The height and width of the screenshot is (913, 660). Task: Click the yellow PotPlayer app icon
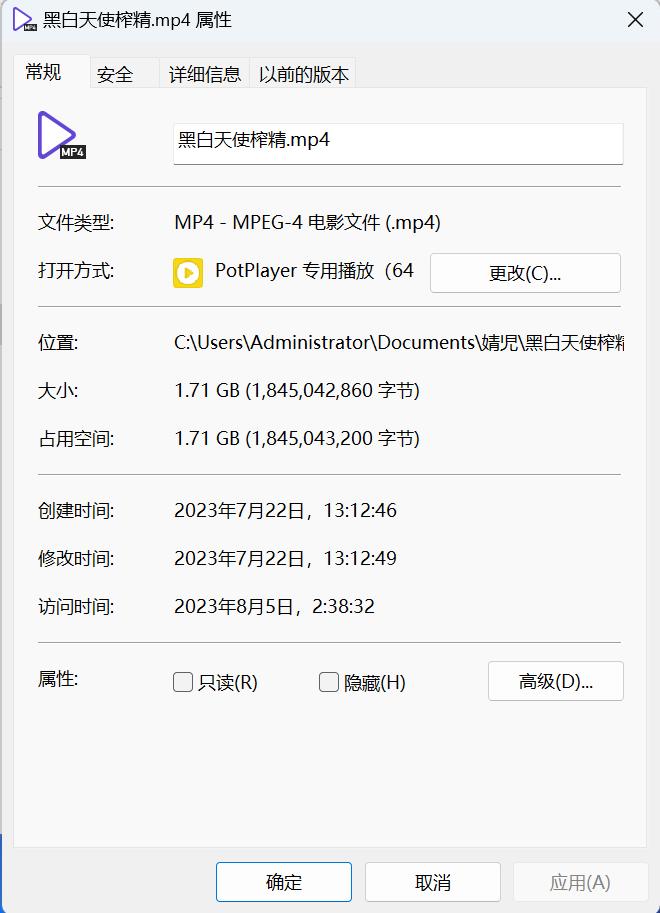(x=188, y=272)
